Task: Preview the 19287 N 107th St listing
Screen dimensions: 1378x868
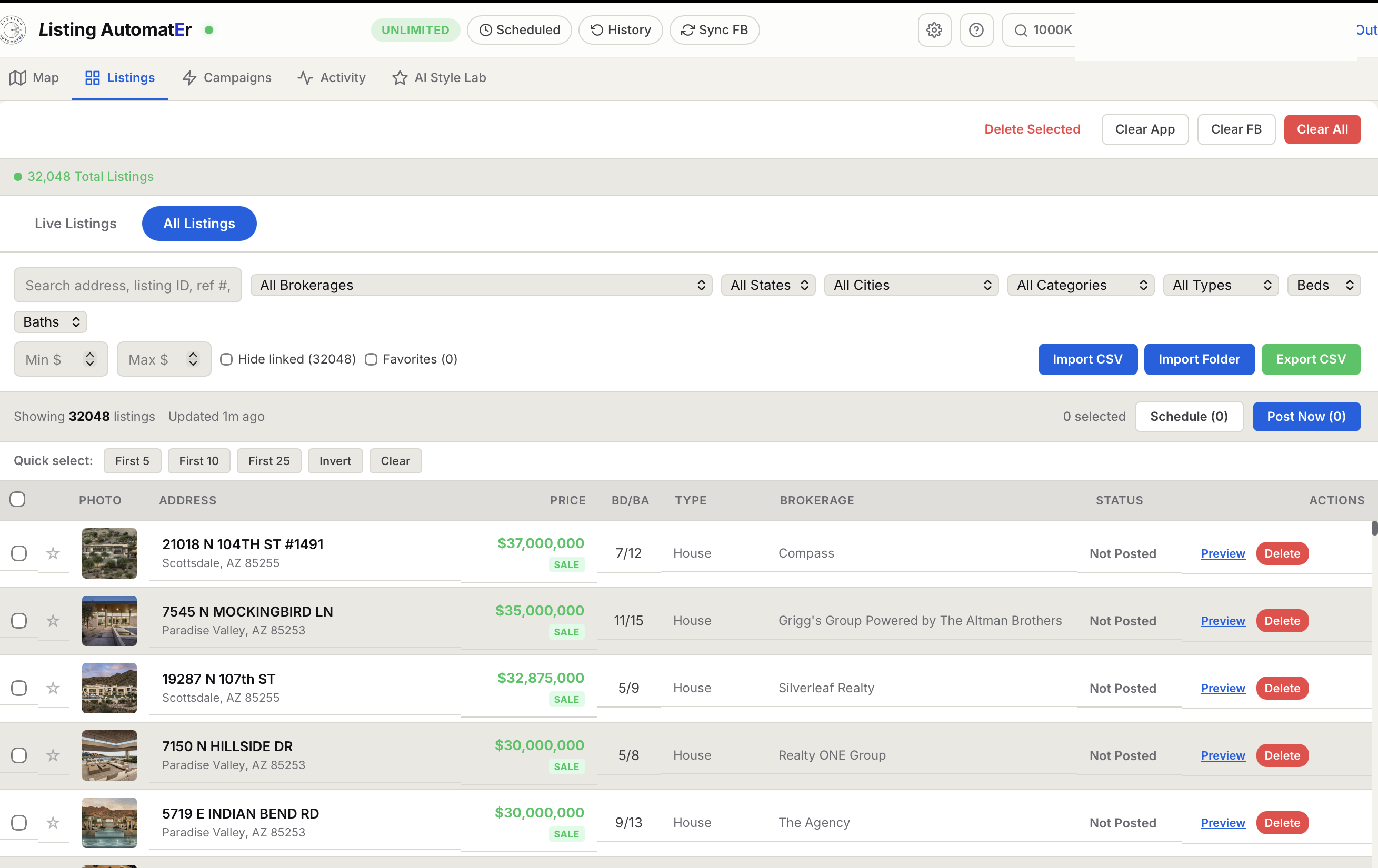Action: pos(1222,688)
